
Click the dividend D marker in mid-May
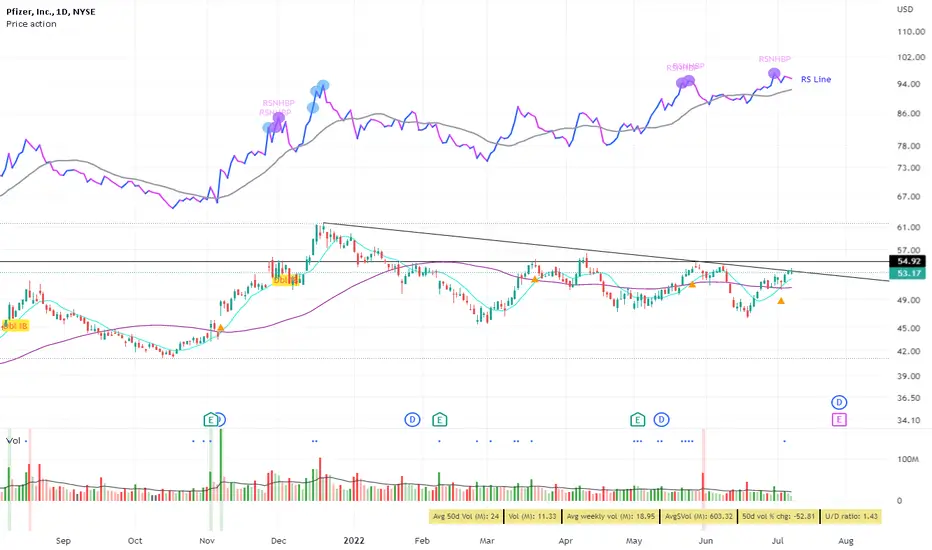(x=662, y=420)
